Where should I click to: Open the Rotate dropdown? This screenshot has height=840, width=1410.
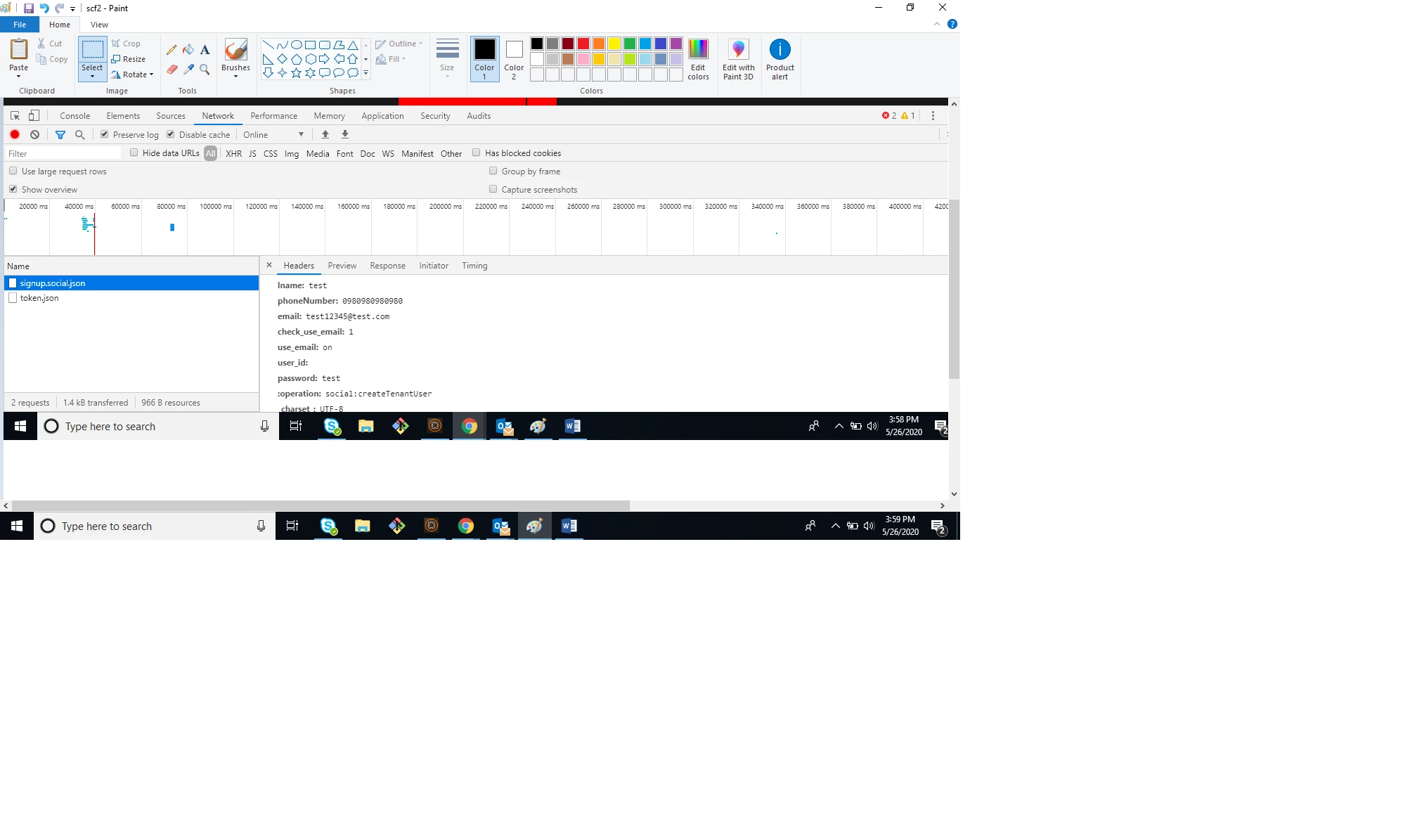pyautogui.click(x=133, y=75)
